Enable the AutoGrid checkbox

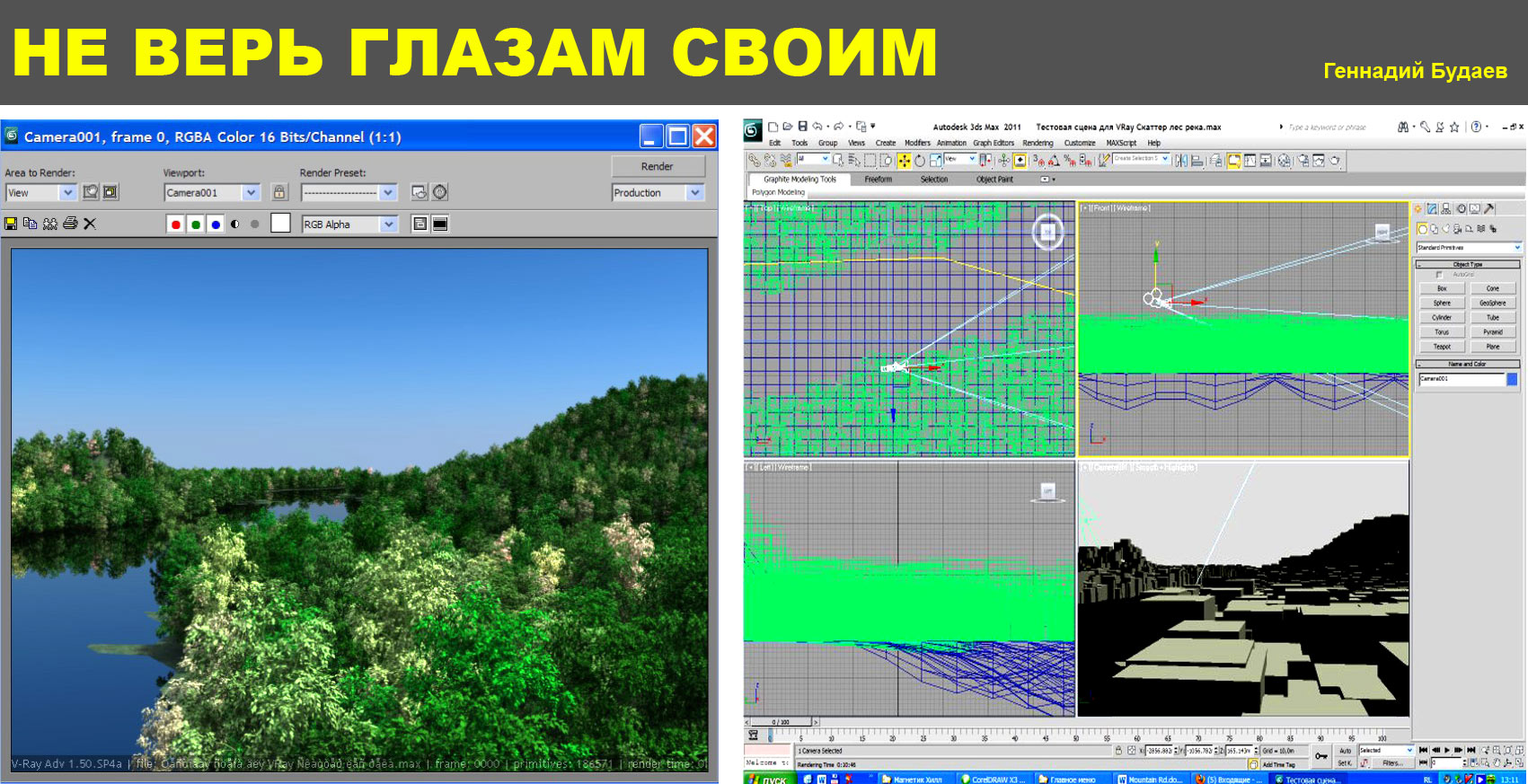coord(1439,275)
